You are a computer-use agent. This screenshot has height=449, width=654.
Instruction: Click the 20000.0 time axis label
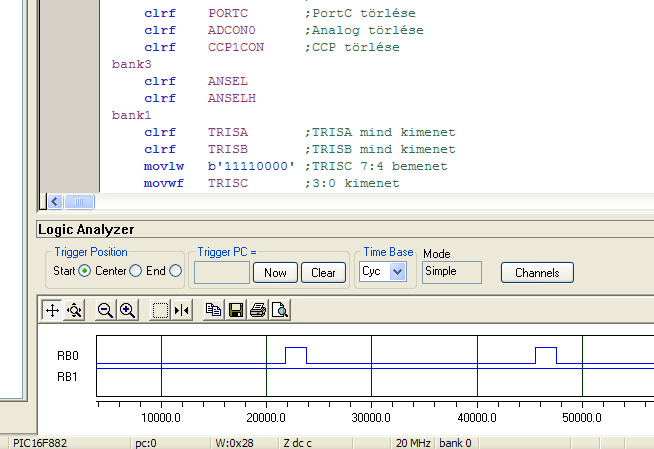point(266,418)
